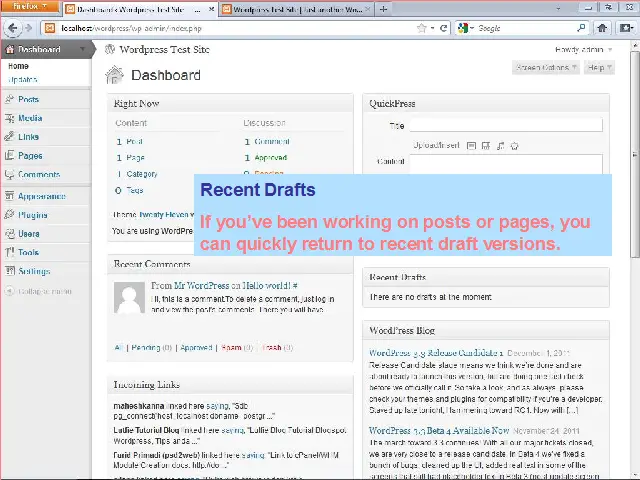
Task: Click QuickPress add video icon
Action: point(486,146)
